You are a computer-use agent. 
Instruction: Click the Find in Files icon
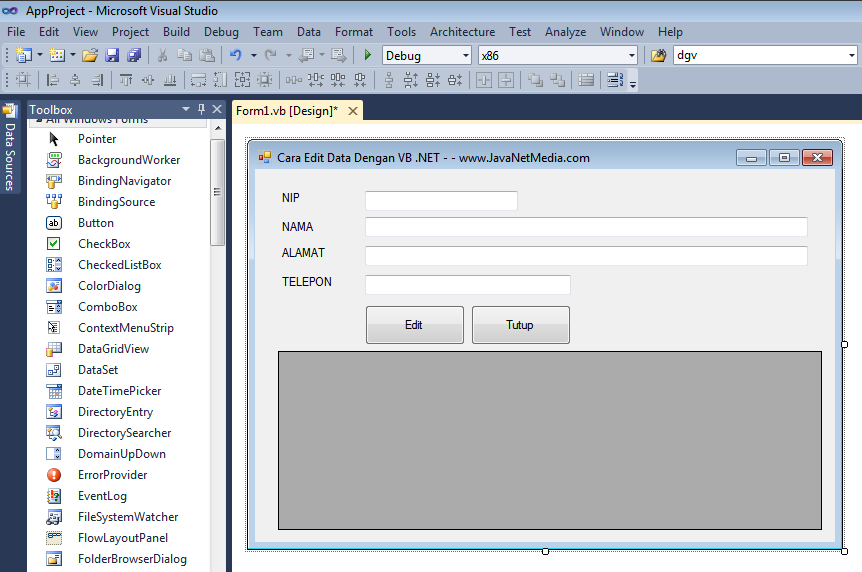pos(658,55)
